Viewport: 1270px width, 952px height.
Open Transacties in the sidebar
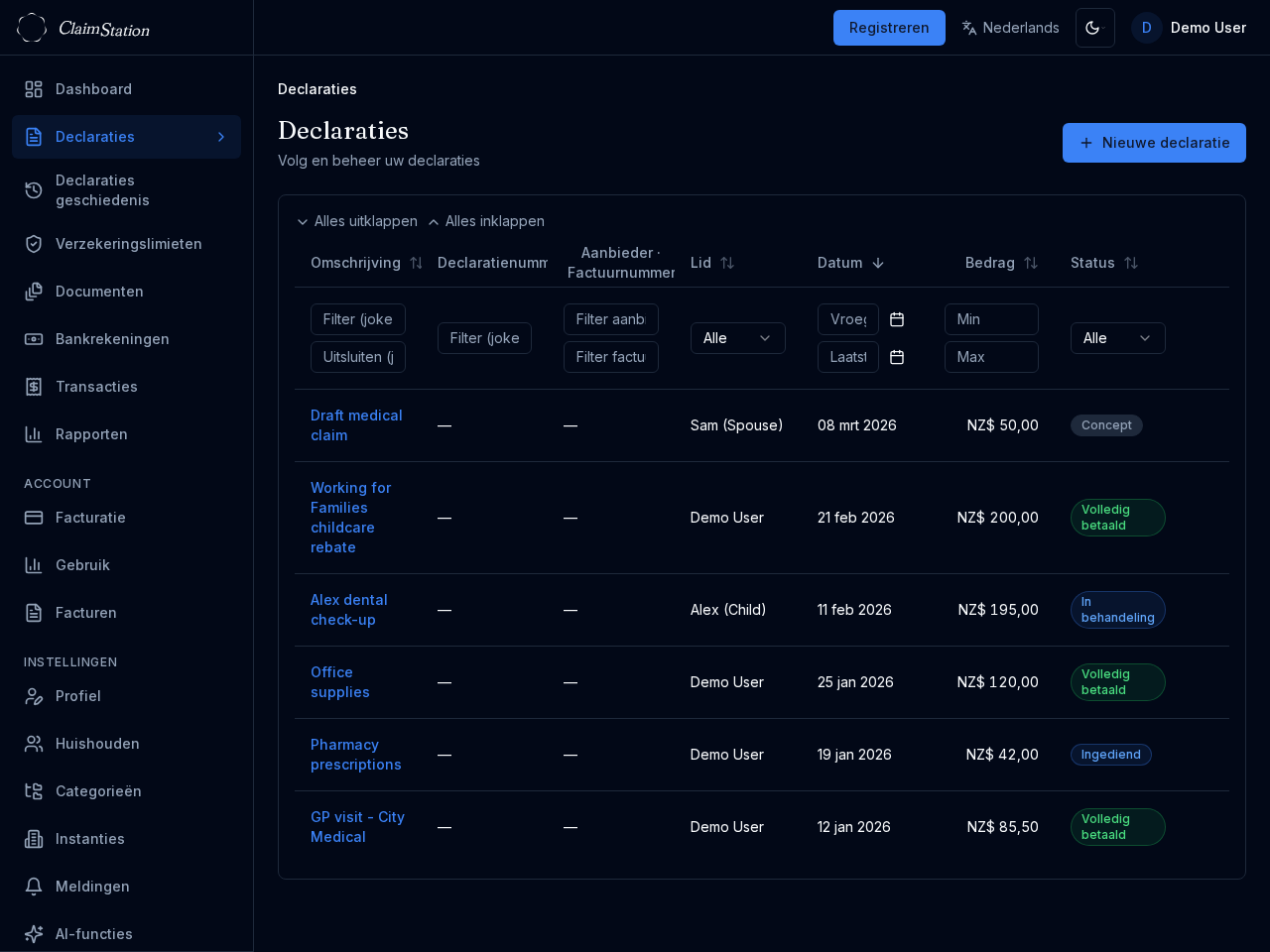(96, 387)
